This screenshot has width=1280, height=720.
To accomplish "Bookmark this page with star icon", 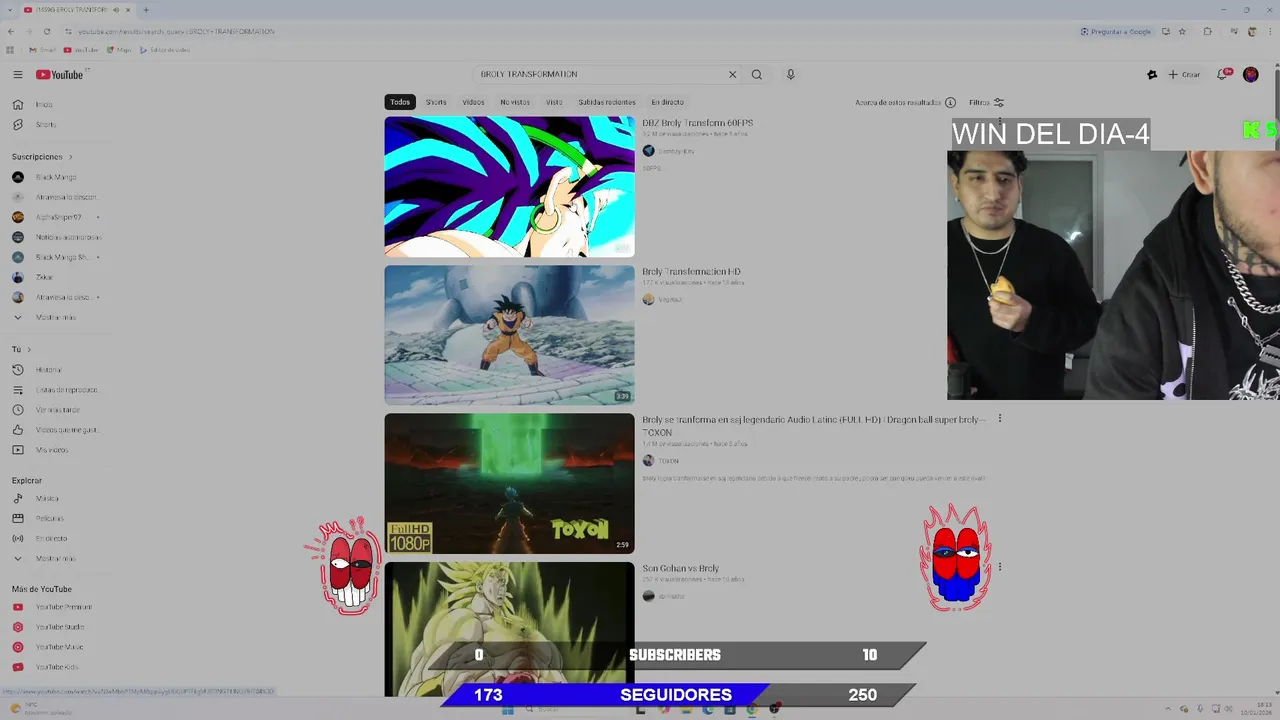I will [x=1182, y=31].
